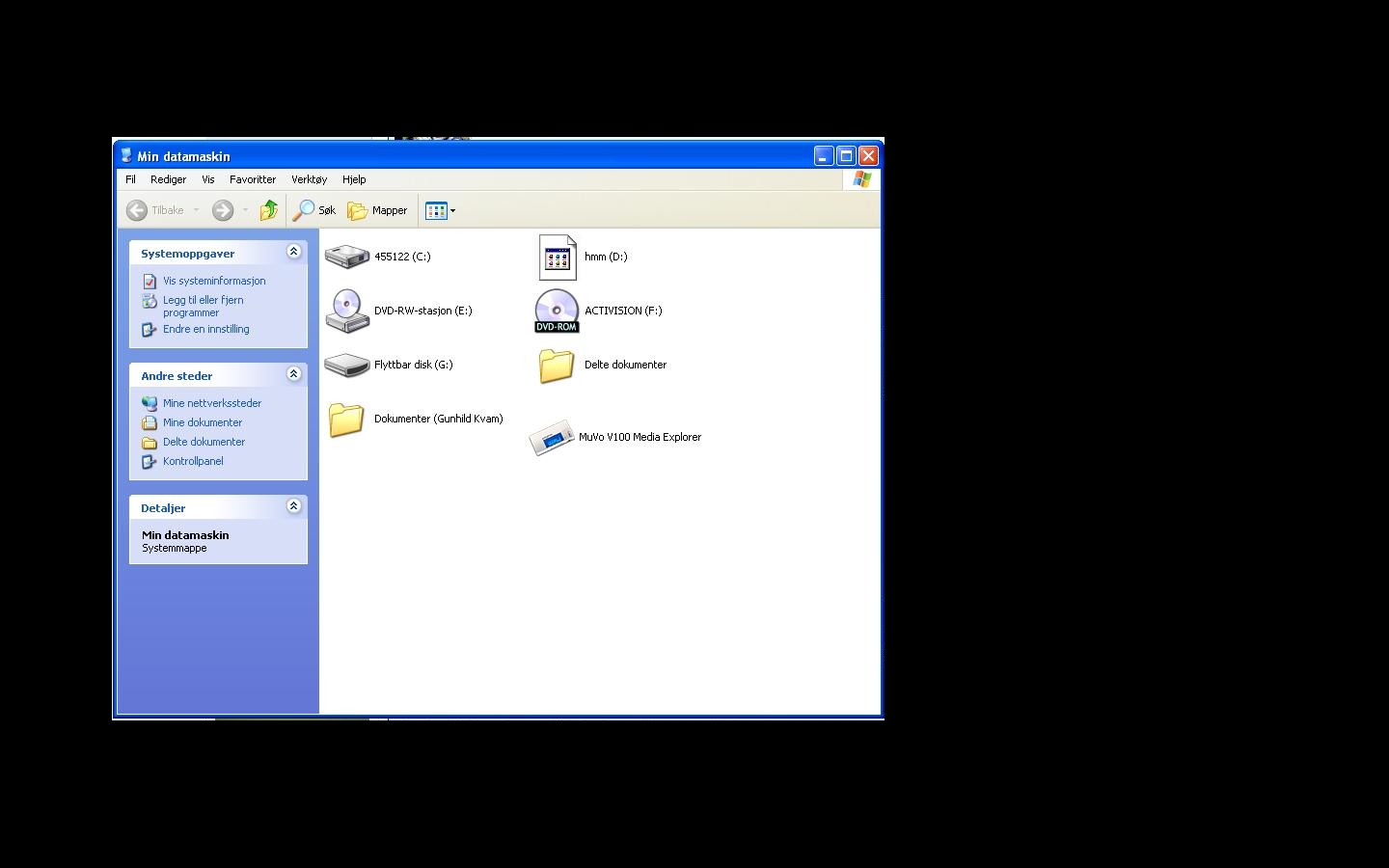
Task: Click the forward arrow toolbar icon
Action: pyautogui.click(x=223, y=210)
